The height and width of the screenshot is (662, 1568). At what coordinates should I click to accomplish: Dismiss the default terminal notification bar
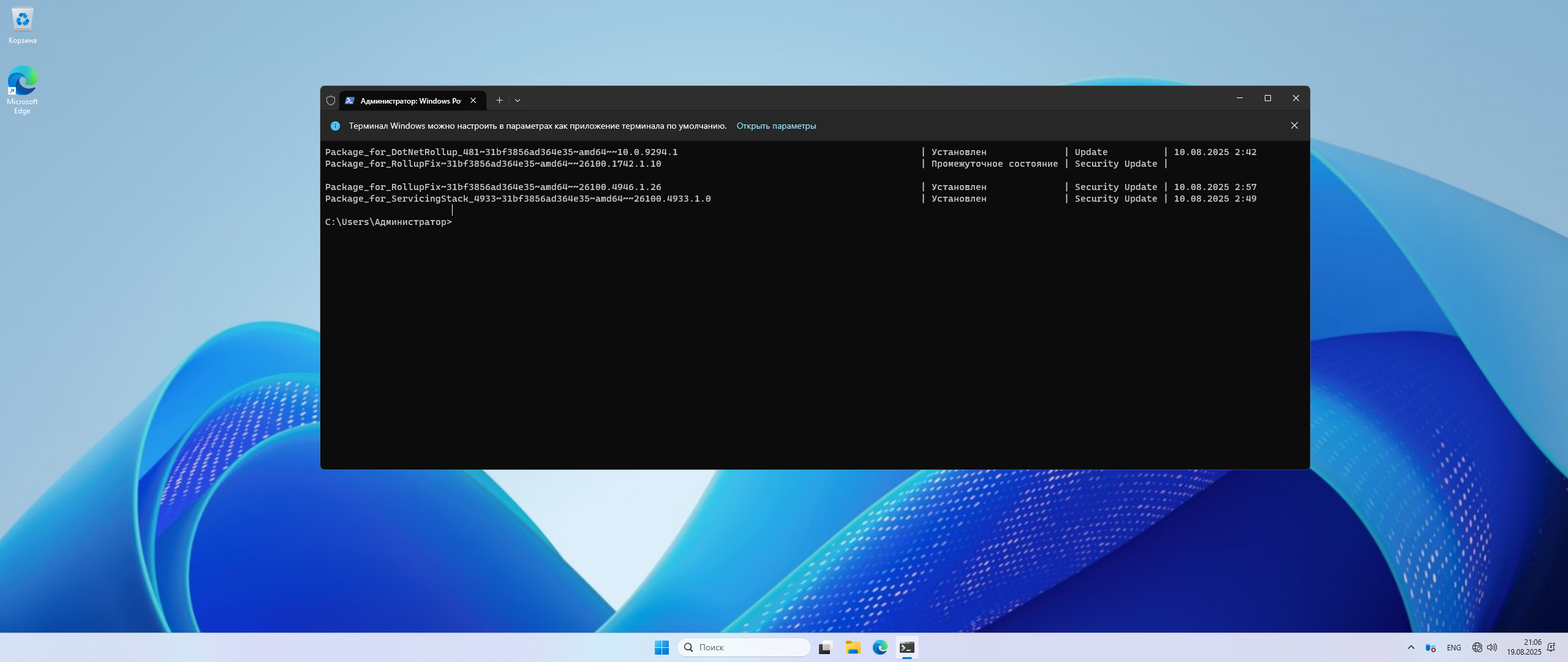(x=1294, y=126)
